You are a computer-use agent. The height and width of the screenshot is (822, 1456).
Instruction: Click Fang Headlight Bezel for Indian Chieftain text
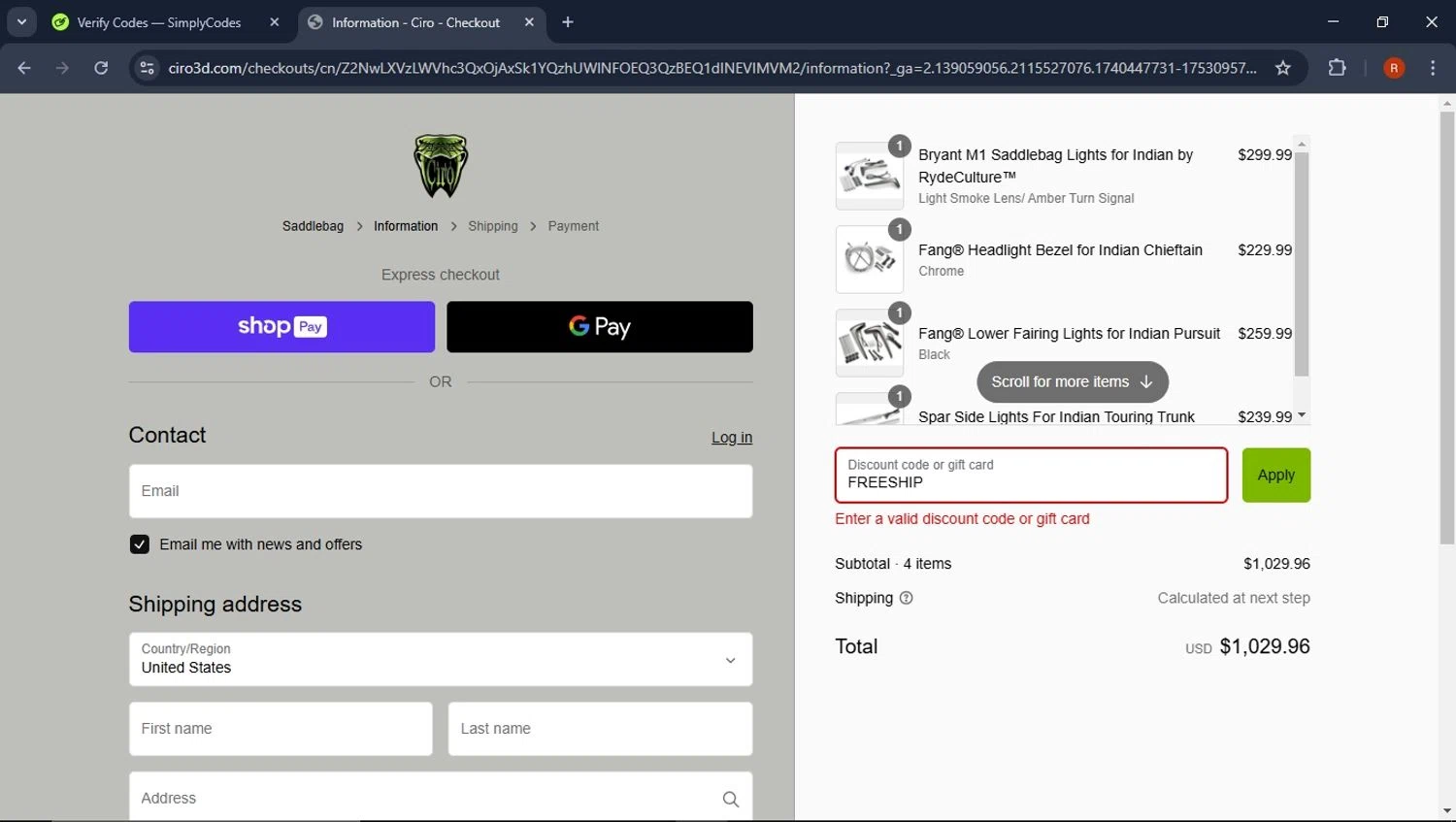pyautogui.click(x=1060, y=249)
